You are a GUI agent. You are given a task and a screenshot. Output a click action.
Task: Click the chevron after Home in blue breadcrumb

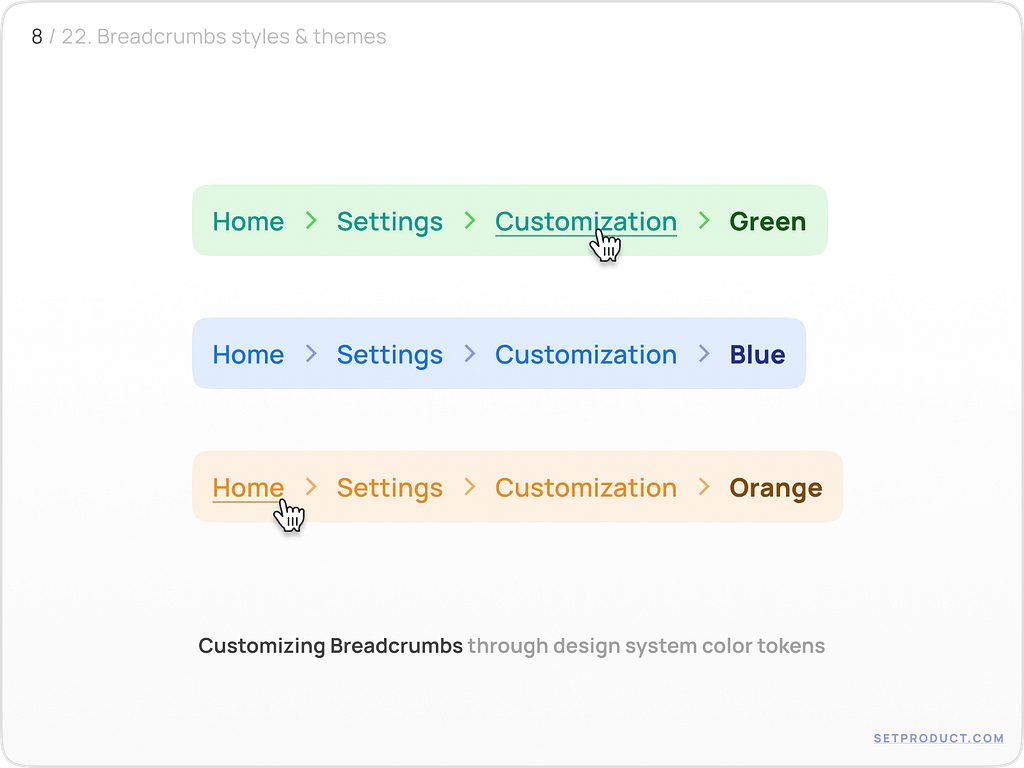(x=311, y=354)
